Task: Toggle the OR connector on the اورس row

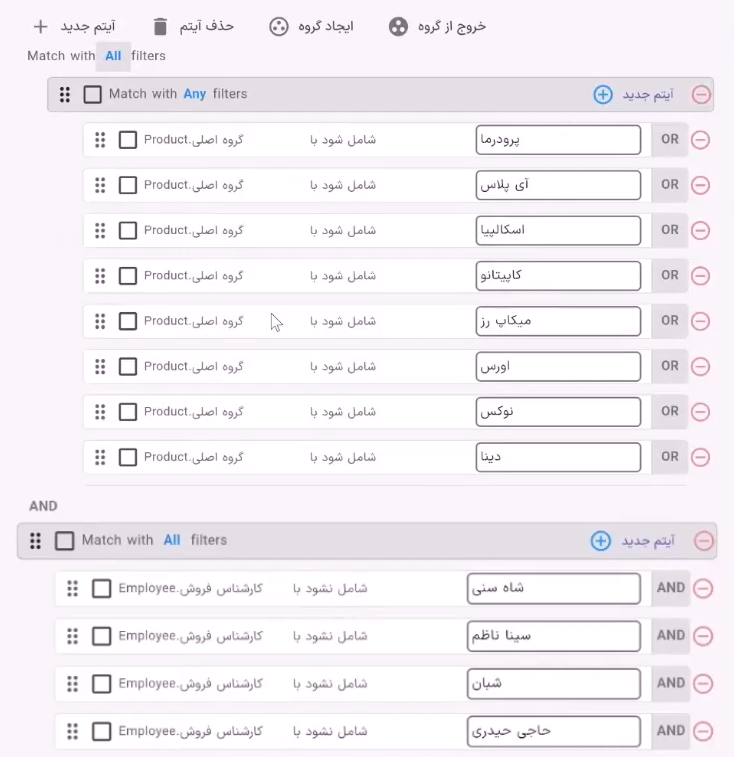Action: (x=670, y=366)
